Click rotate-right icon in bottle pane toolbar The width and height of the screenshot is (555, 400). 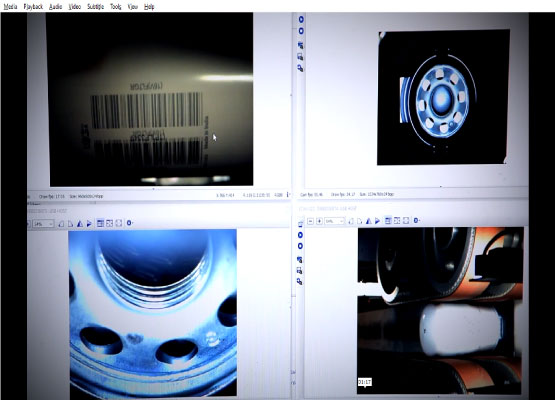(x=360, y=221)
